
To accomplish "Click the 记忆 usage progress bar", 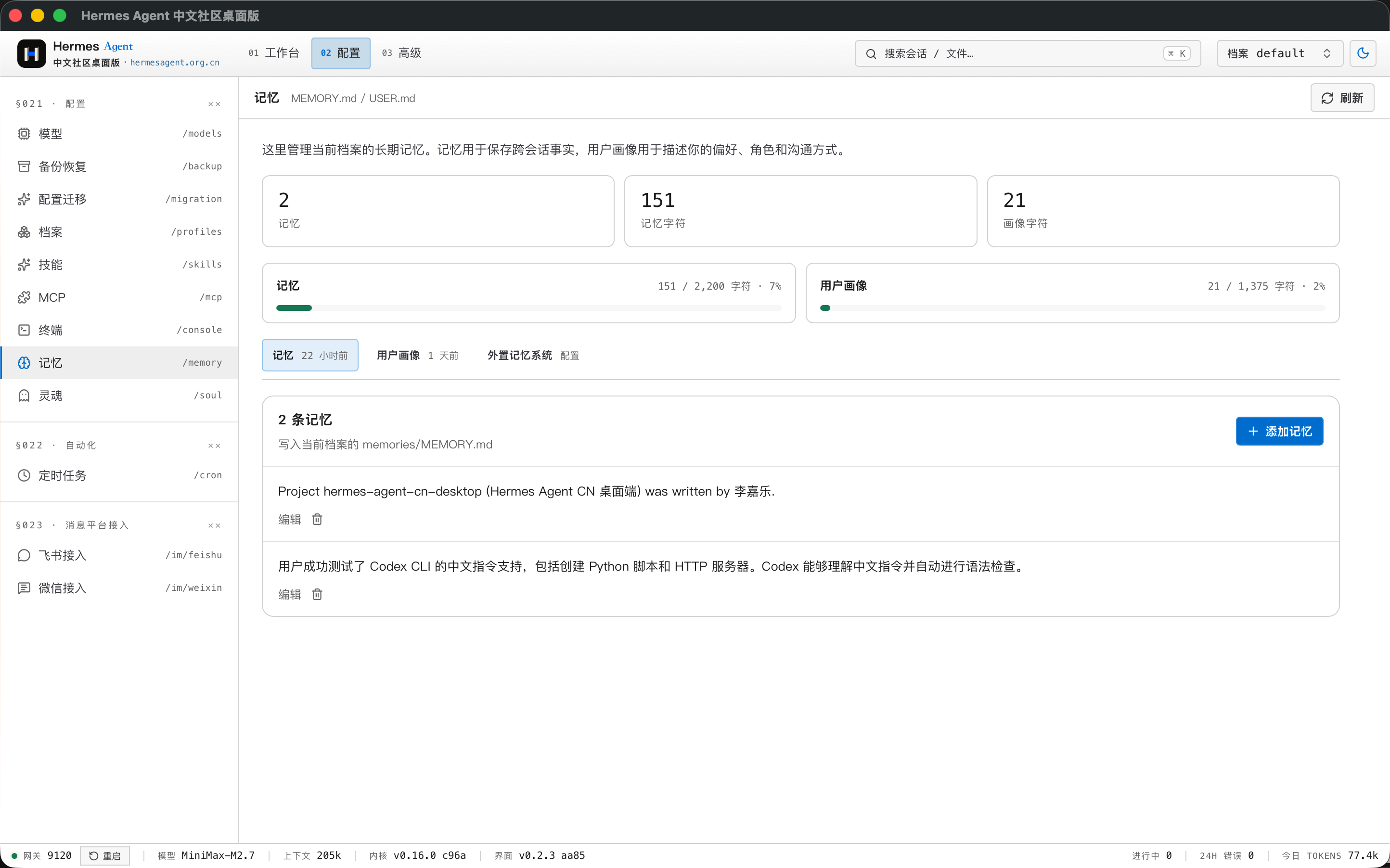I will (x=529, y=308).
